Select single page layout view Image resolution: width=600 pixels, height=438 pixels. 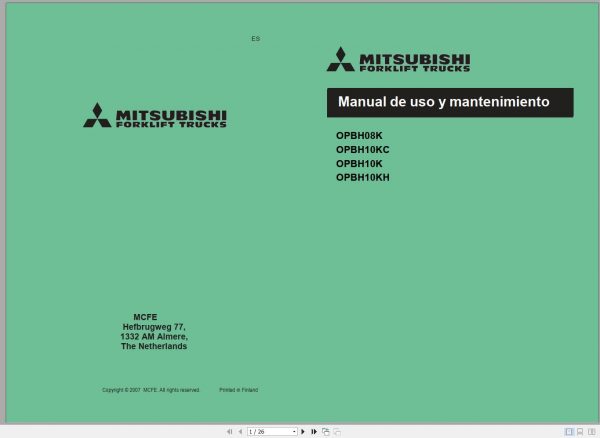pyautogui.click(x=569, y=431)
